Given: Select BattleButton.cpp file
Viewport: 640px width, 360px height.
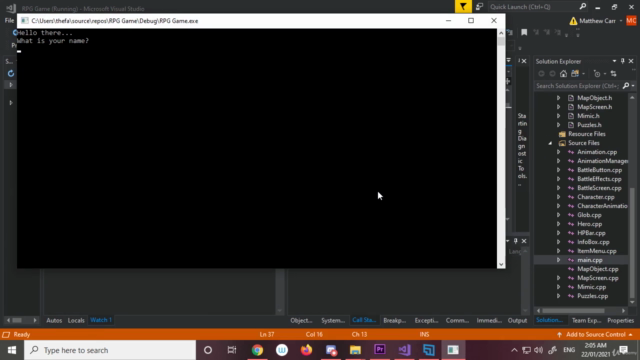Looking at the screenshot, I should click(599, 170).
